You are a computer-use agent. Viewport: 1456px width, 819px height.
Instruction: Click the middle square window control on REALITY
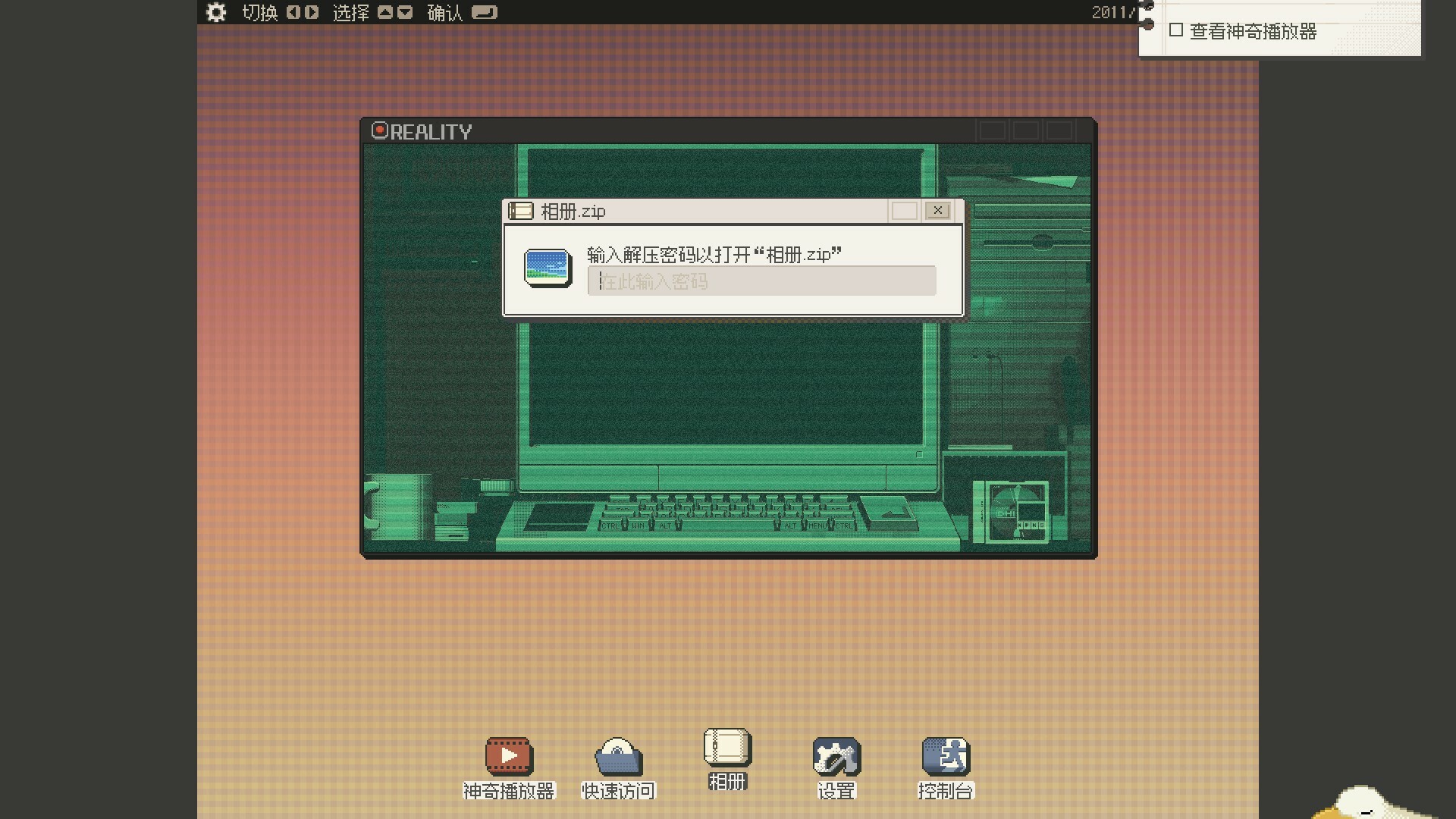coord(1027,129)
